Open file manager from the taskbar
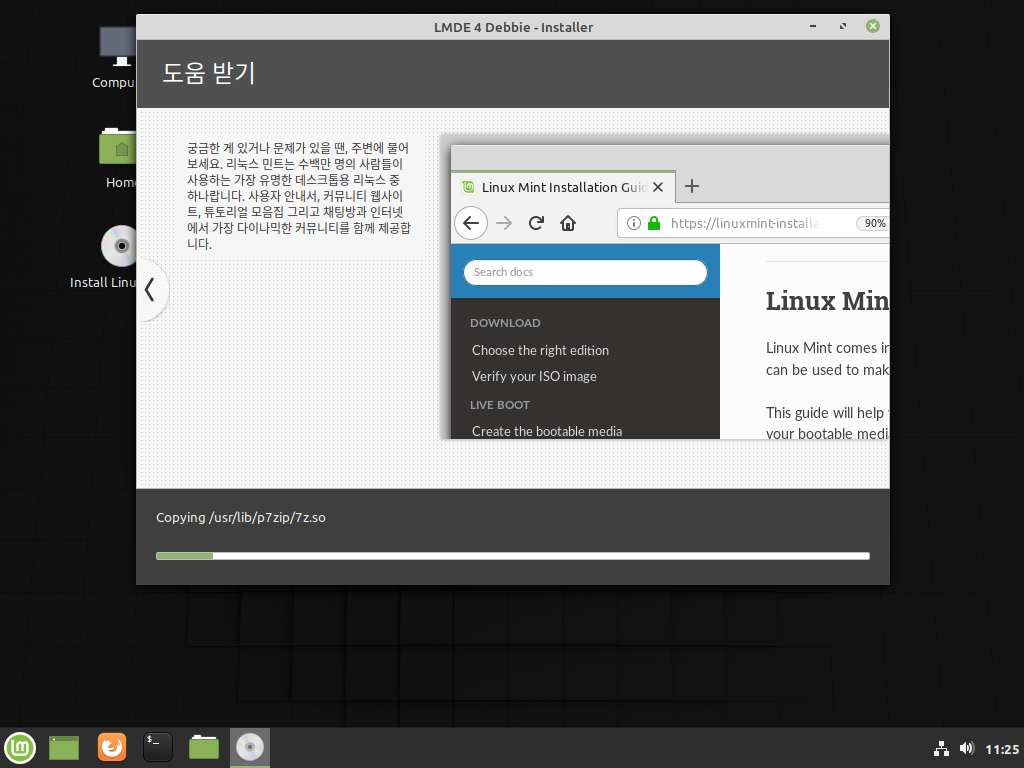 tap(204, 748)
